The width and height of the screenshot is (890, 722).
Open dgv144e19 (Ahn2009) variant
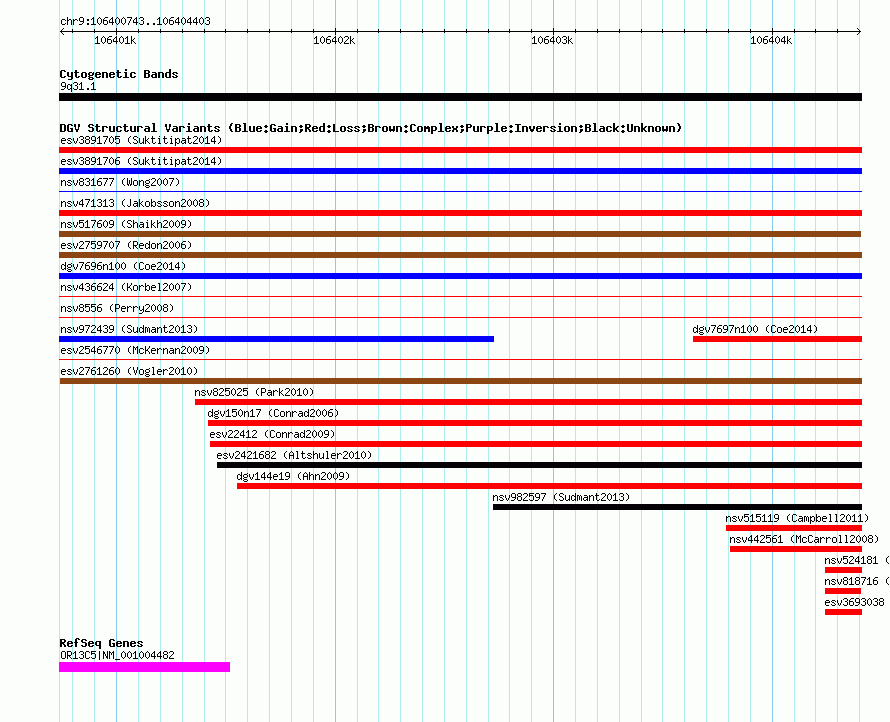point(293,476)
